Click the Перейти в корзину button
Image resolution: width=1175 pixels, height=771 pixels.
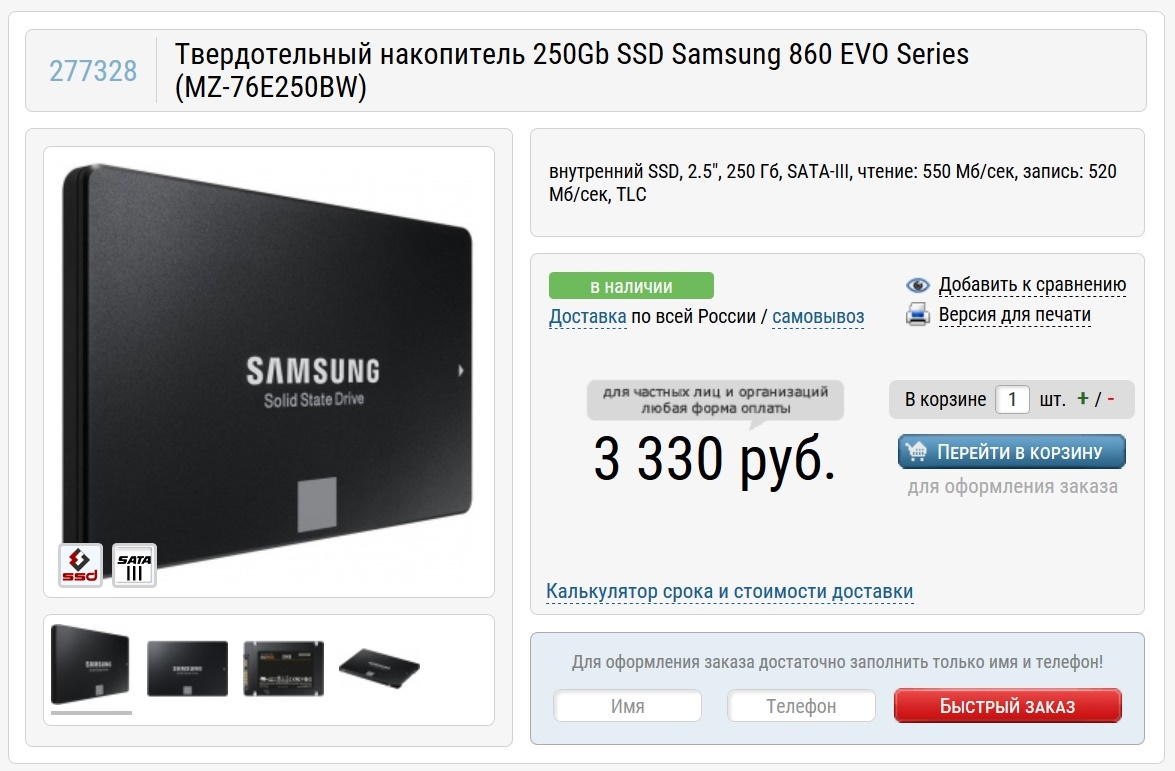point(1012,452)
